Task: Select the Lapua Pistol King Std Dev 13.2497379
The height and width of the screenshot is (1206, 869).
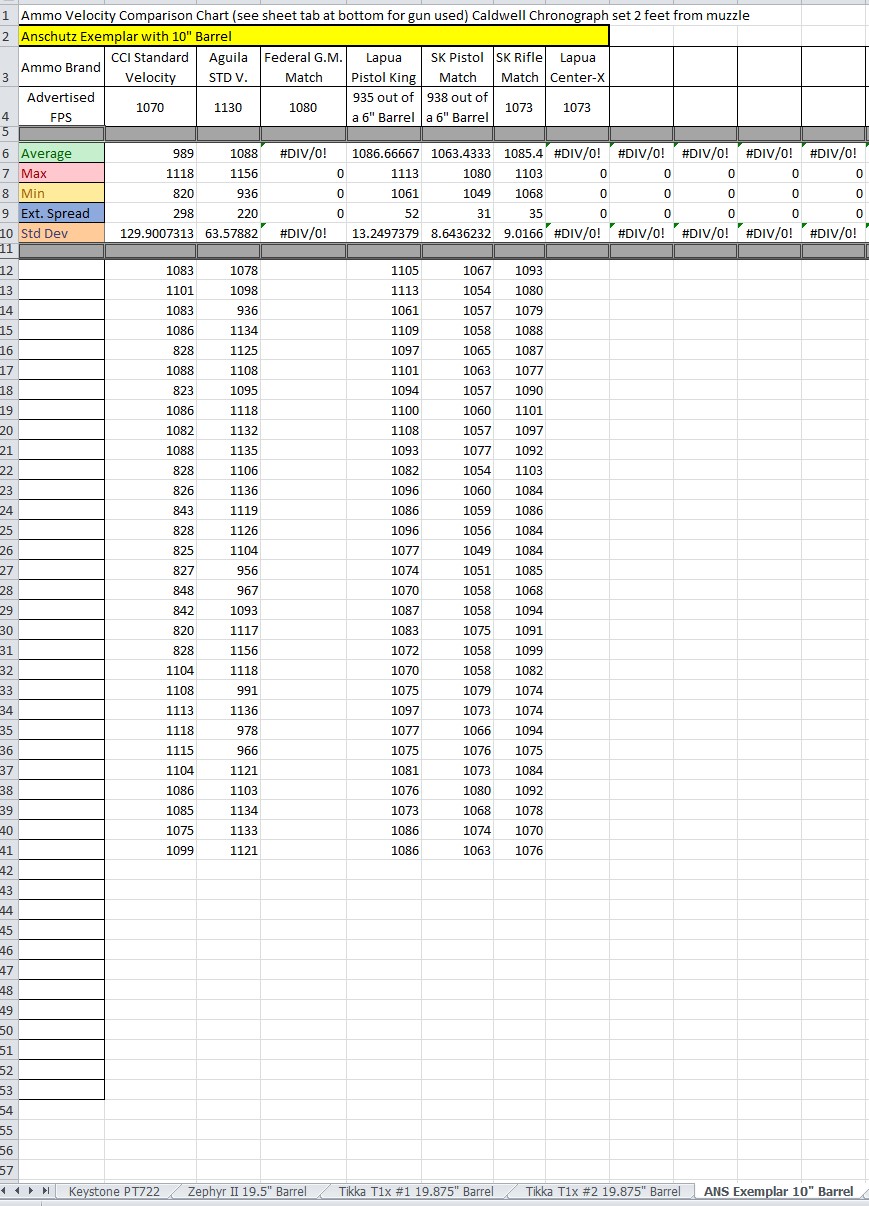Action: (384, 233)
